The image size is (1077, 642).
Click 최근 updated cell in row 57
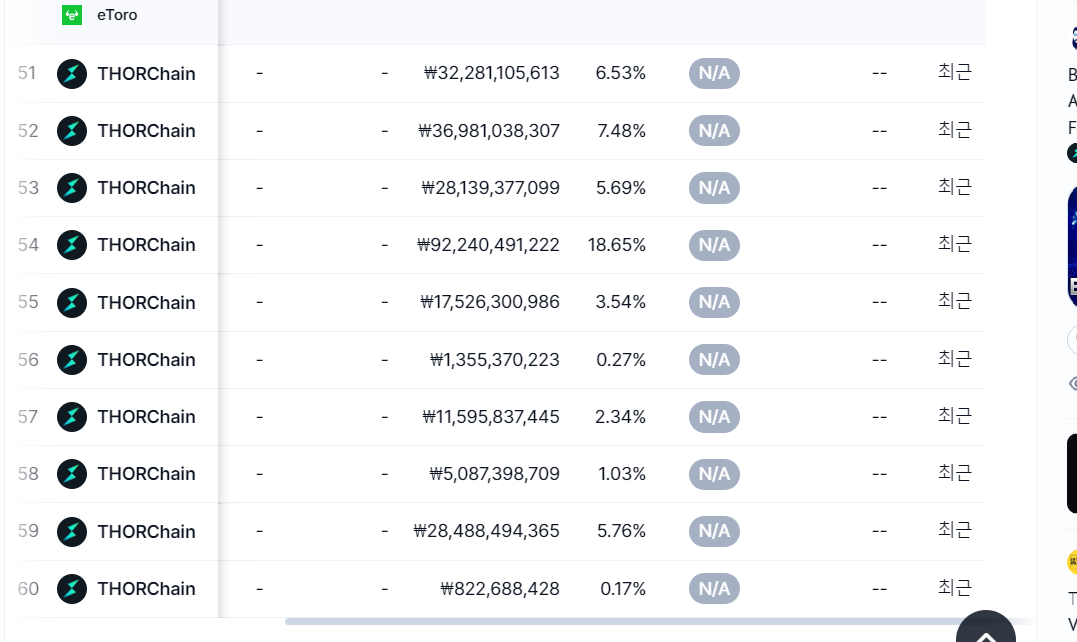click(955, 415)
